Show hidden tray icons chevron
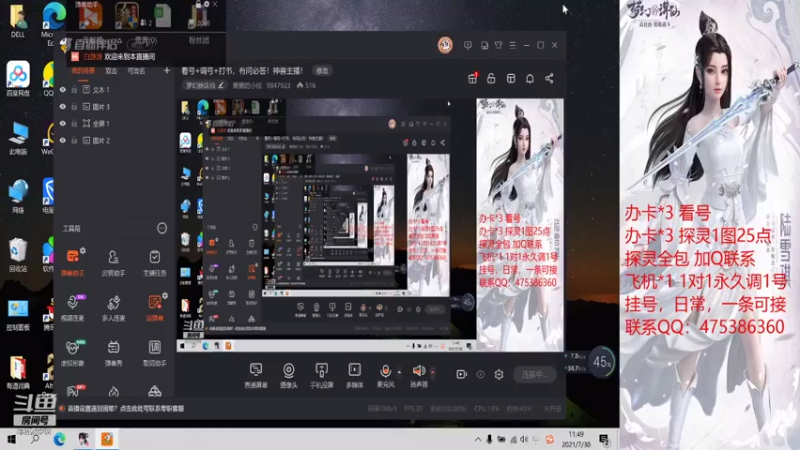 [x=478, y=439]
